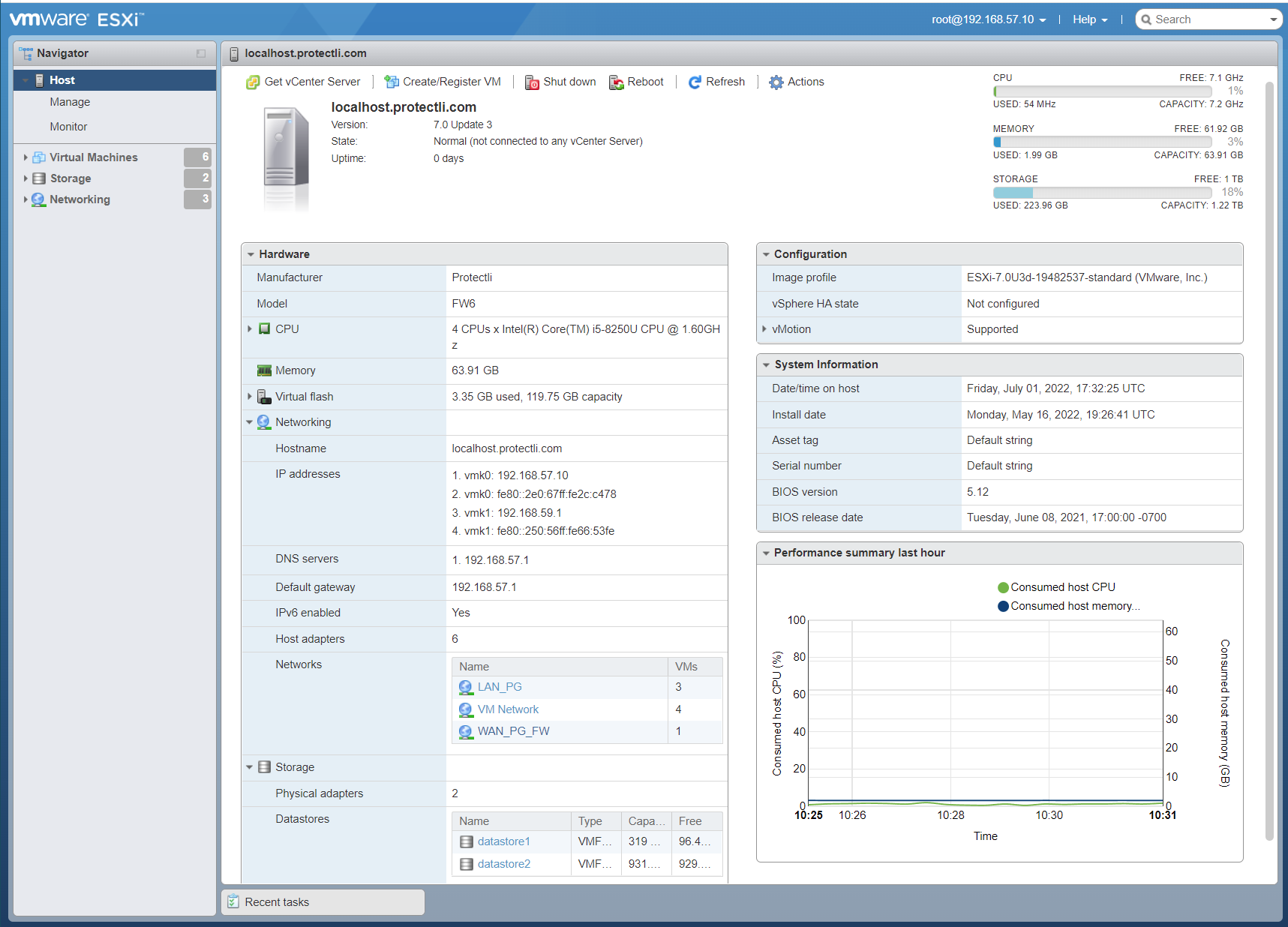Click the page vertical scrollbar
Screen dimensions: 1288x927
tap(1269, 460)
